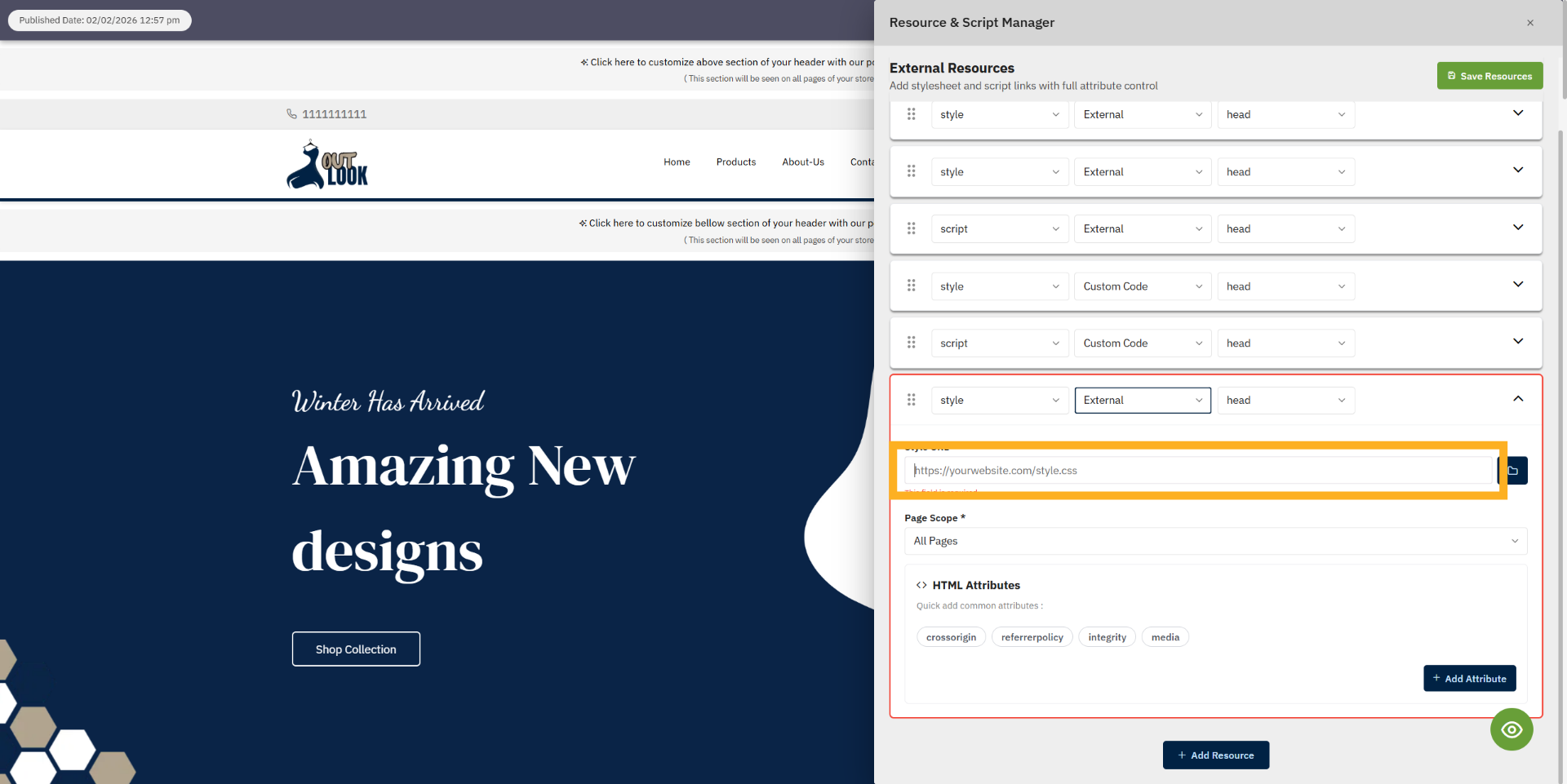Image resolution: width=1567 pixels, height=784 pixels.
Task: Expand the first External style resource row
Action: click(1518, 114)
